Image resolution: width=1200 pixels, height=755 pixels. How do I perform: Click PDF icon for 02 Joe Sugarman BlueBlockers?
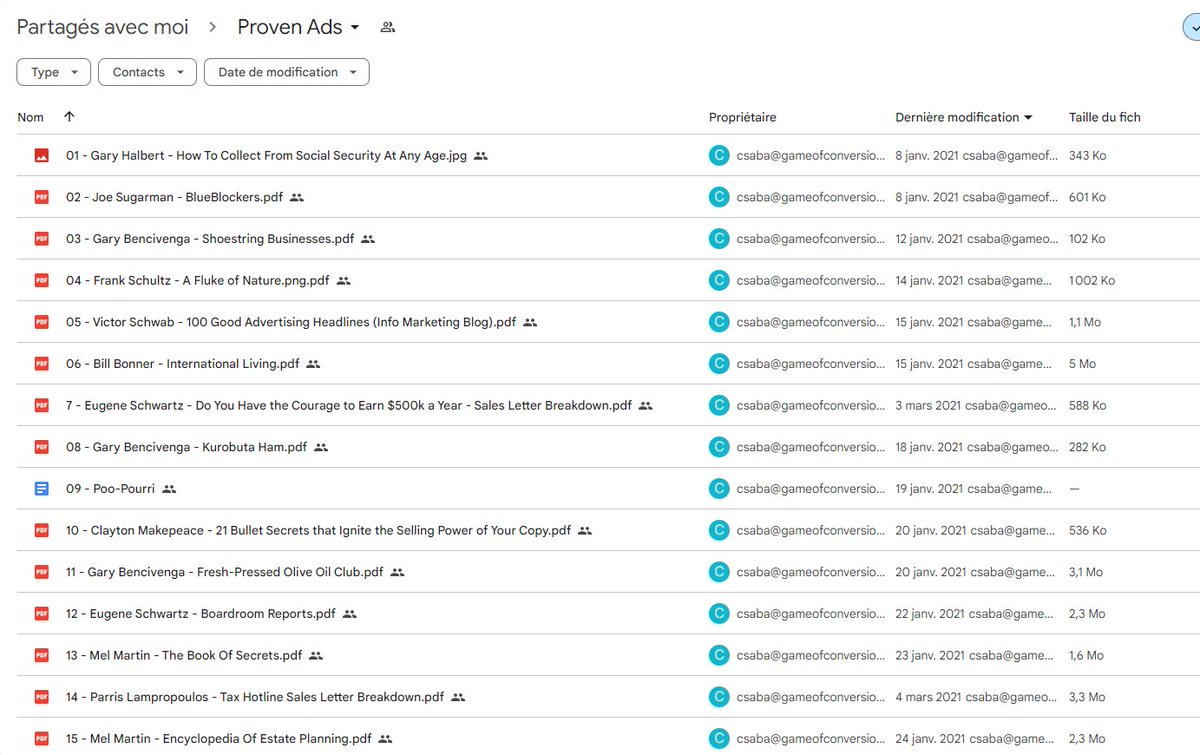pos(41,197)
